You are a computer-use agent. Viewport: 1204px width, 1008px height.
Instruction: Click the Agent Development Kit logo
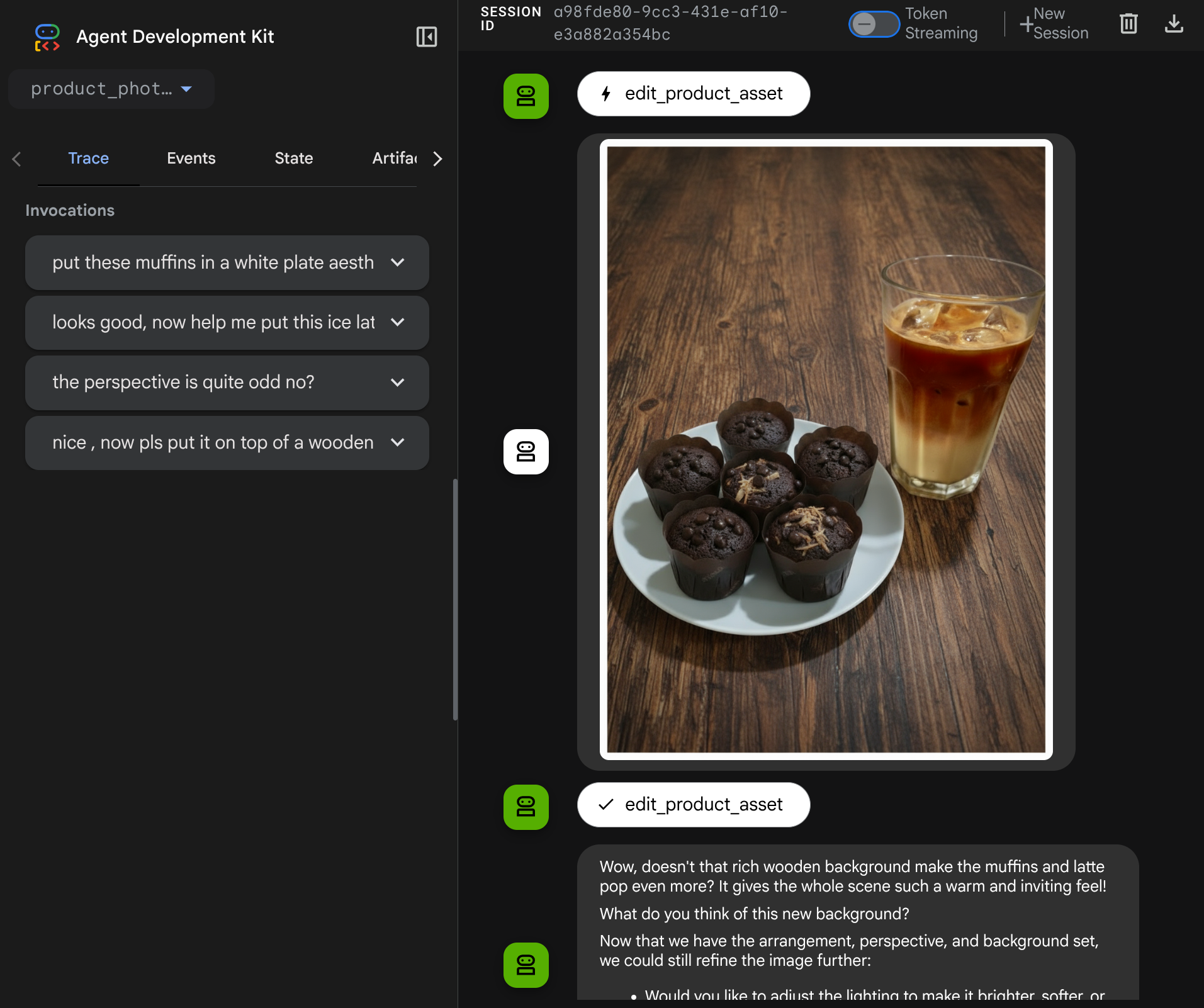tap(47, 37)
